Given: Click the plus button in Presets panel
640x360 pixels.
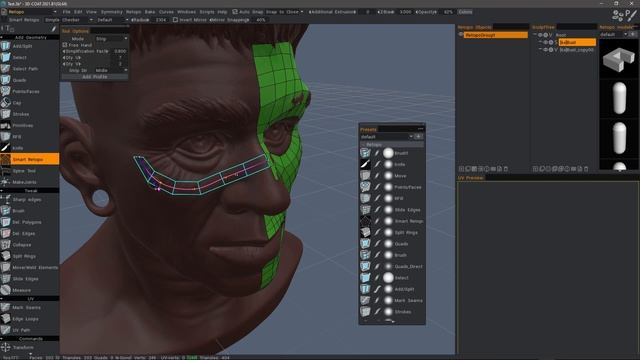Looking at the screenshot, I should (x=419, y=136).
